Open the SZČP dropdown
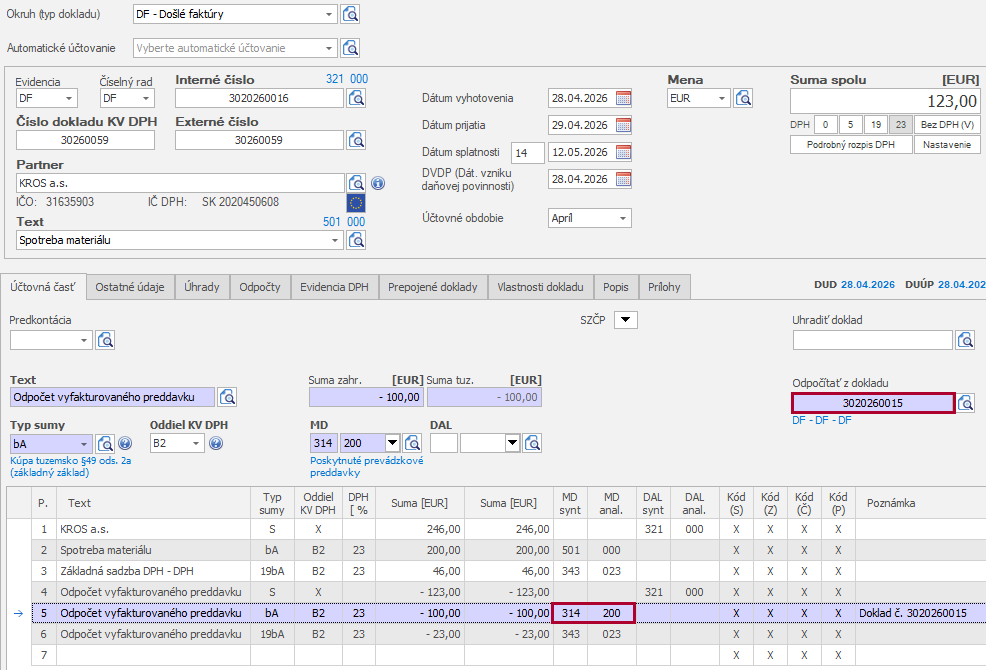 click(625, 320)
